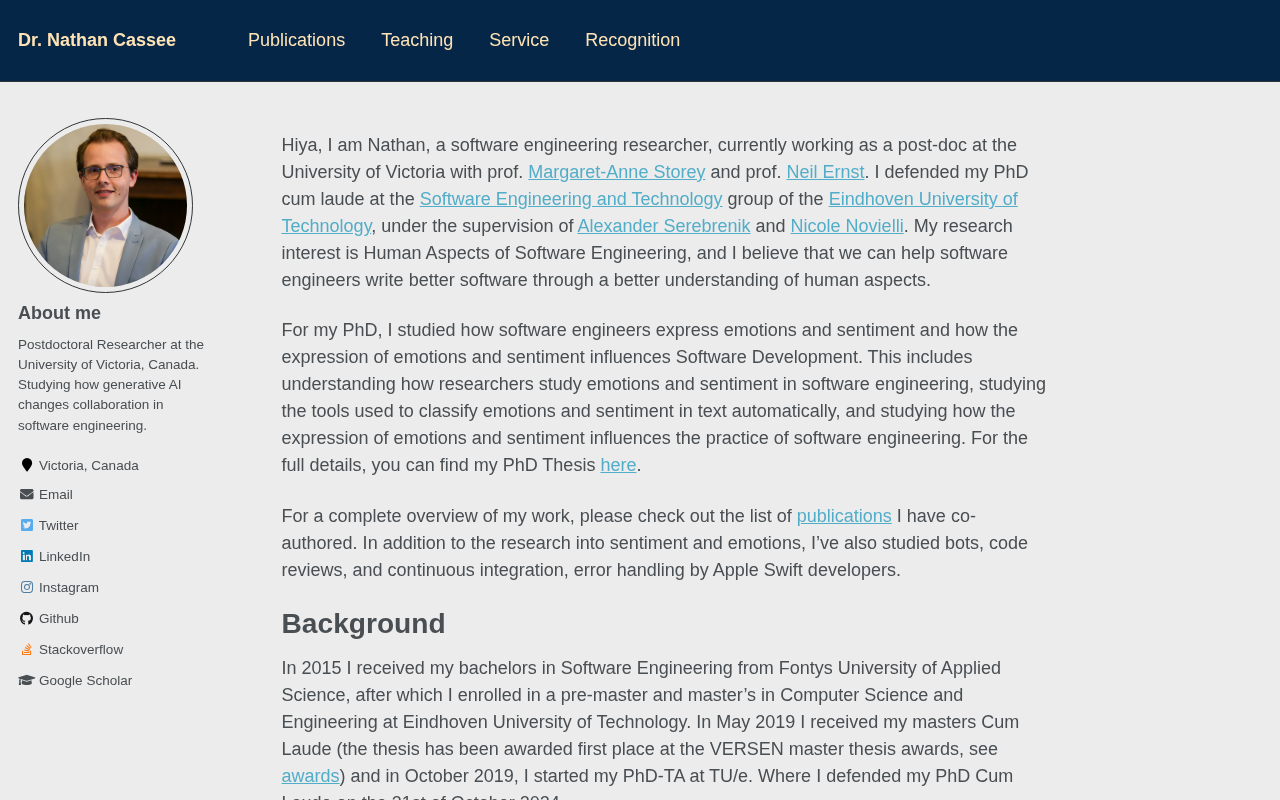Click the LinkedIn icon in sidebar

27,557
